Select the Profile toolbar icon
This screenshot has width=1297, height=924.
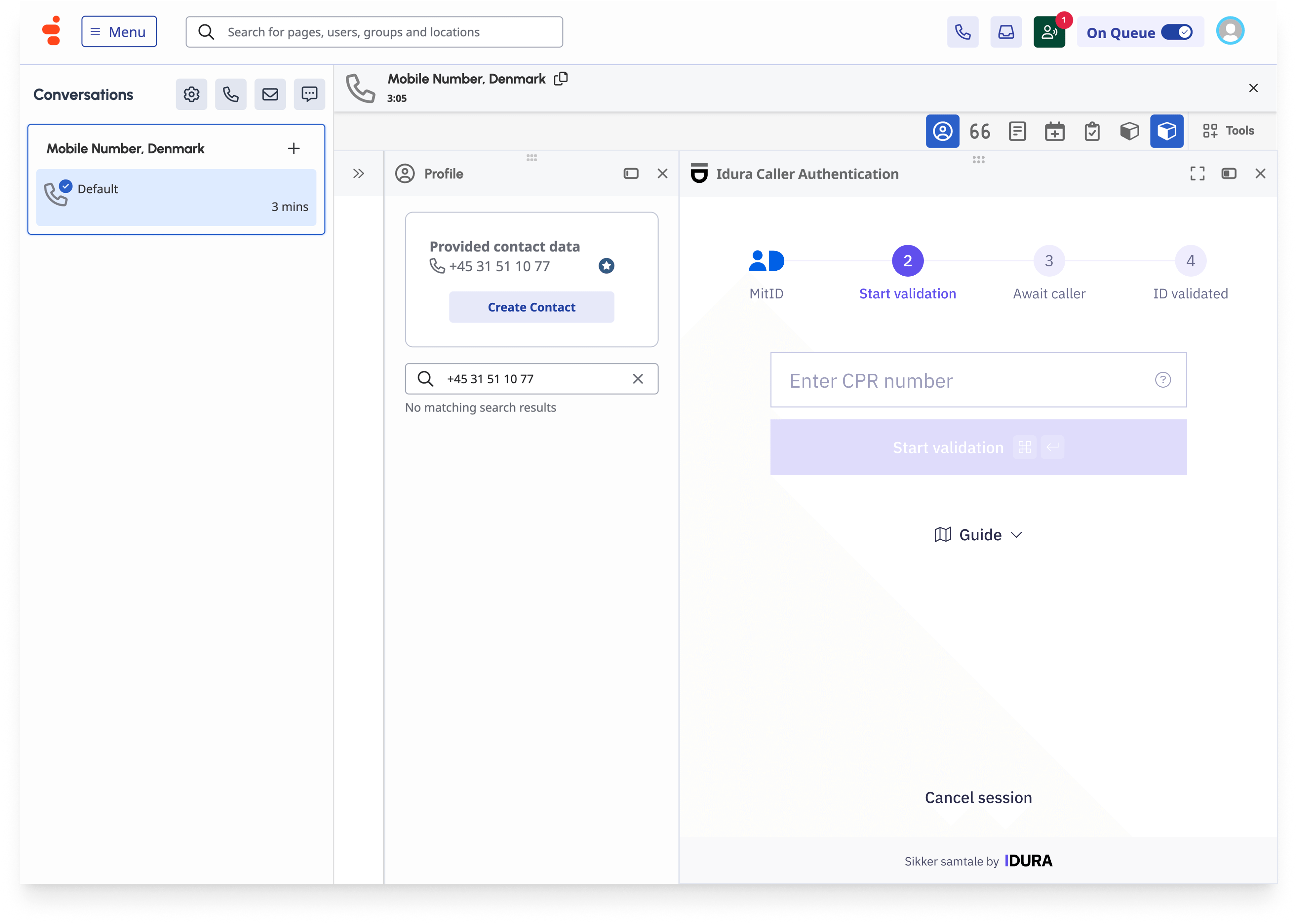[x=942, y=131]
